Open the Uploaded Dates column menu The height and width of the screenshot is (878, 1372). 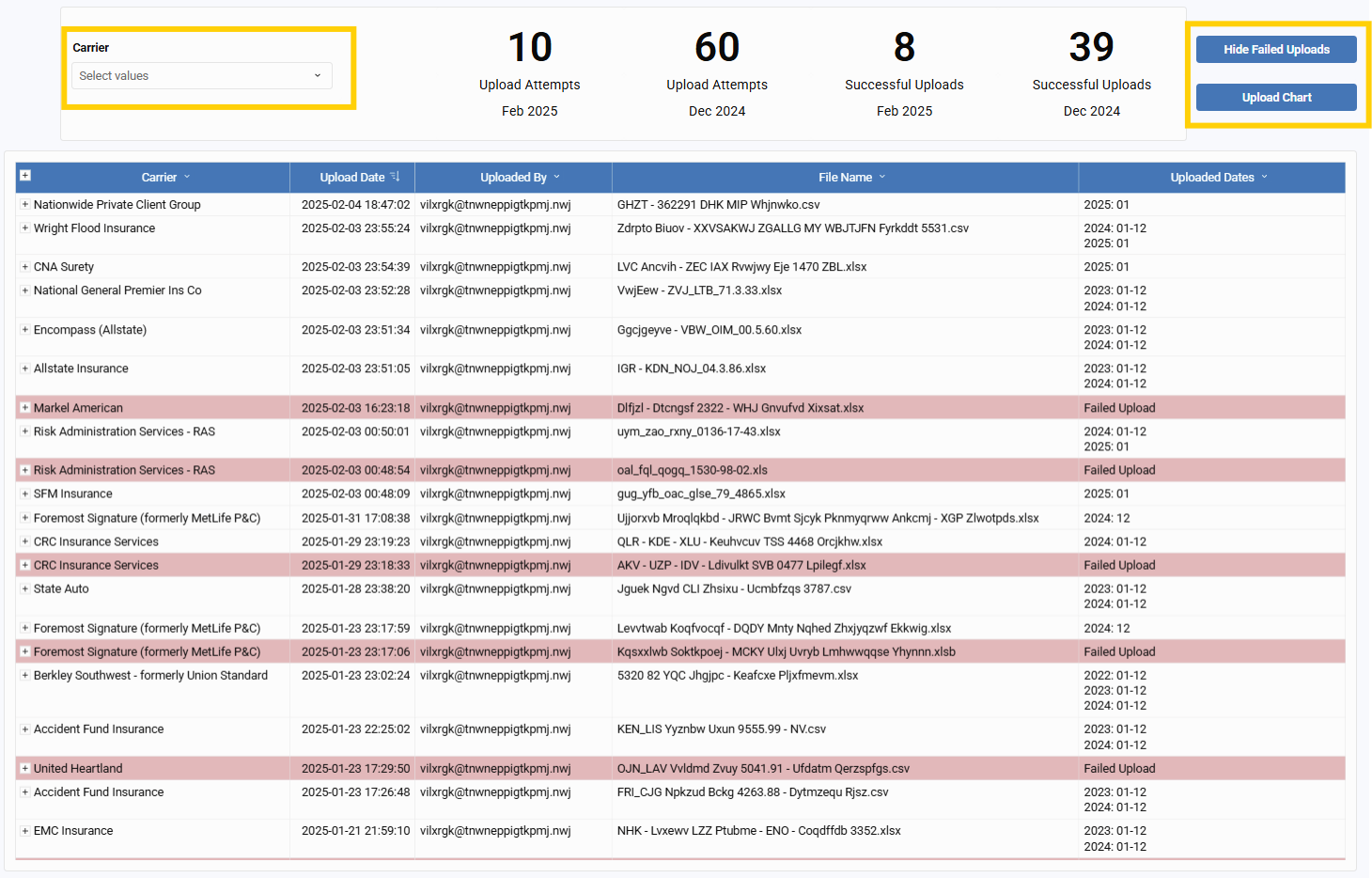pyautogui.click(x=1264, y=177)
